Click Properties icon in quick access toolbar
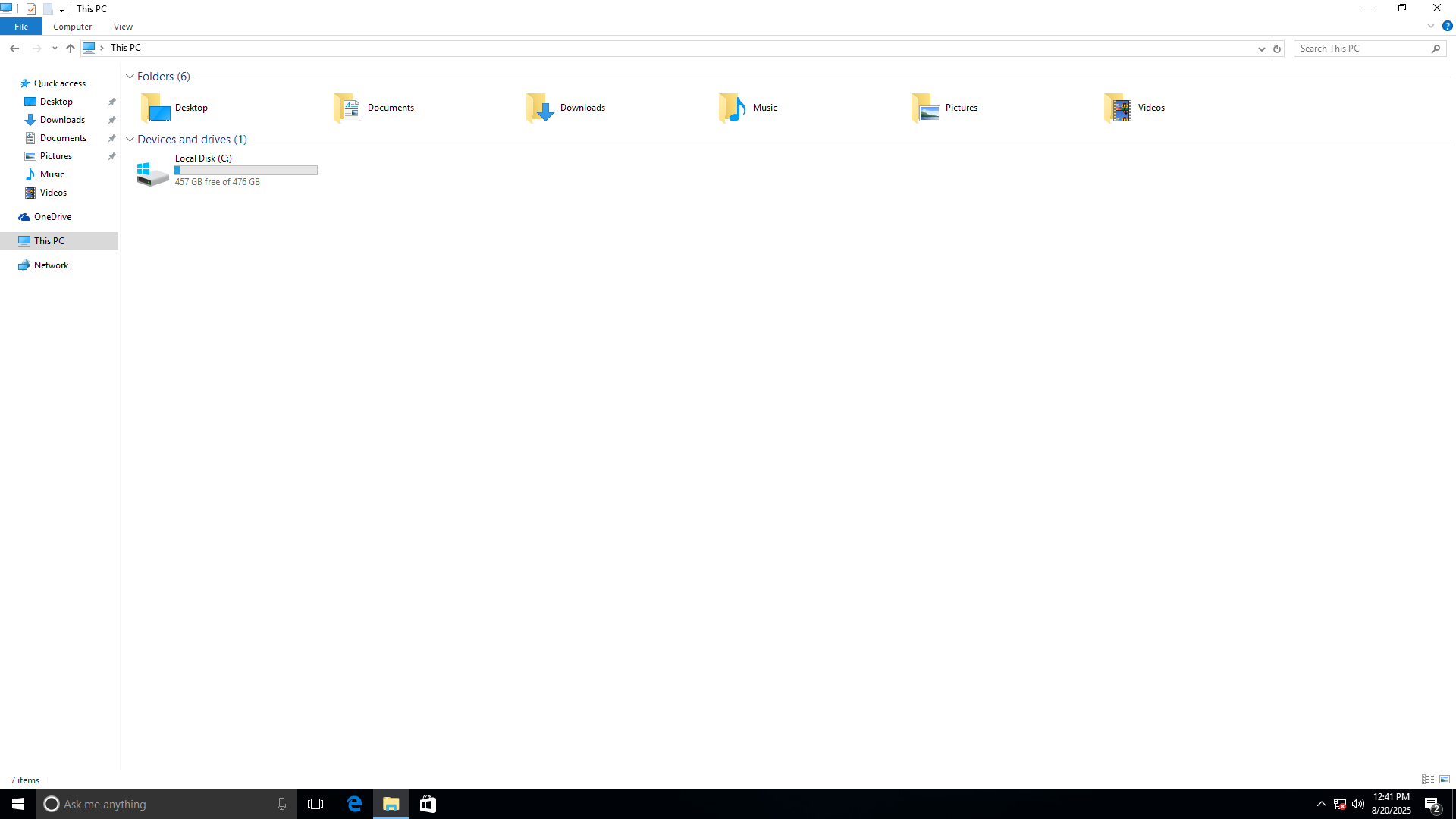This screenshot has width=1456, height=819. pos(31,9)
